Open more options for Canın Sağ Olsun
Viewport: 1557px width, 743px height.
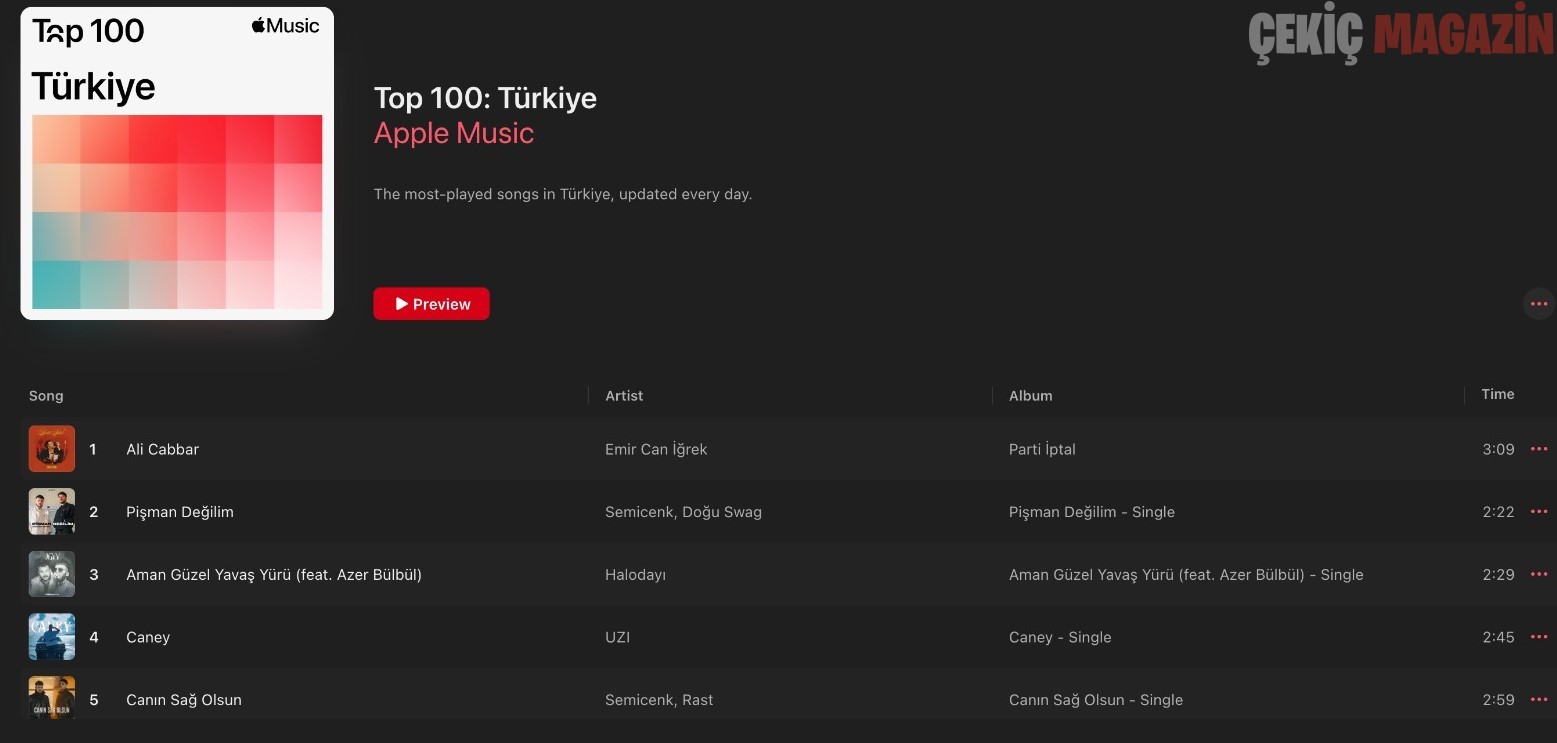point(1539,699)
